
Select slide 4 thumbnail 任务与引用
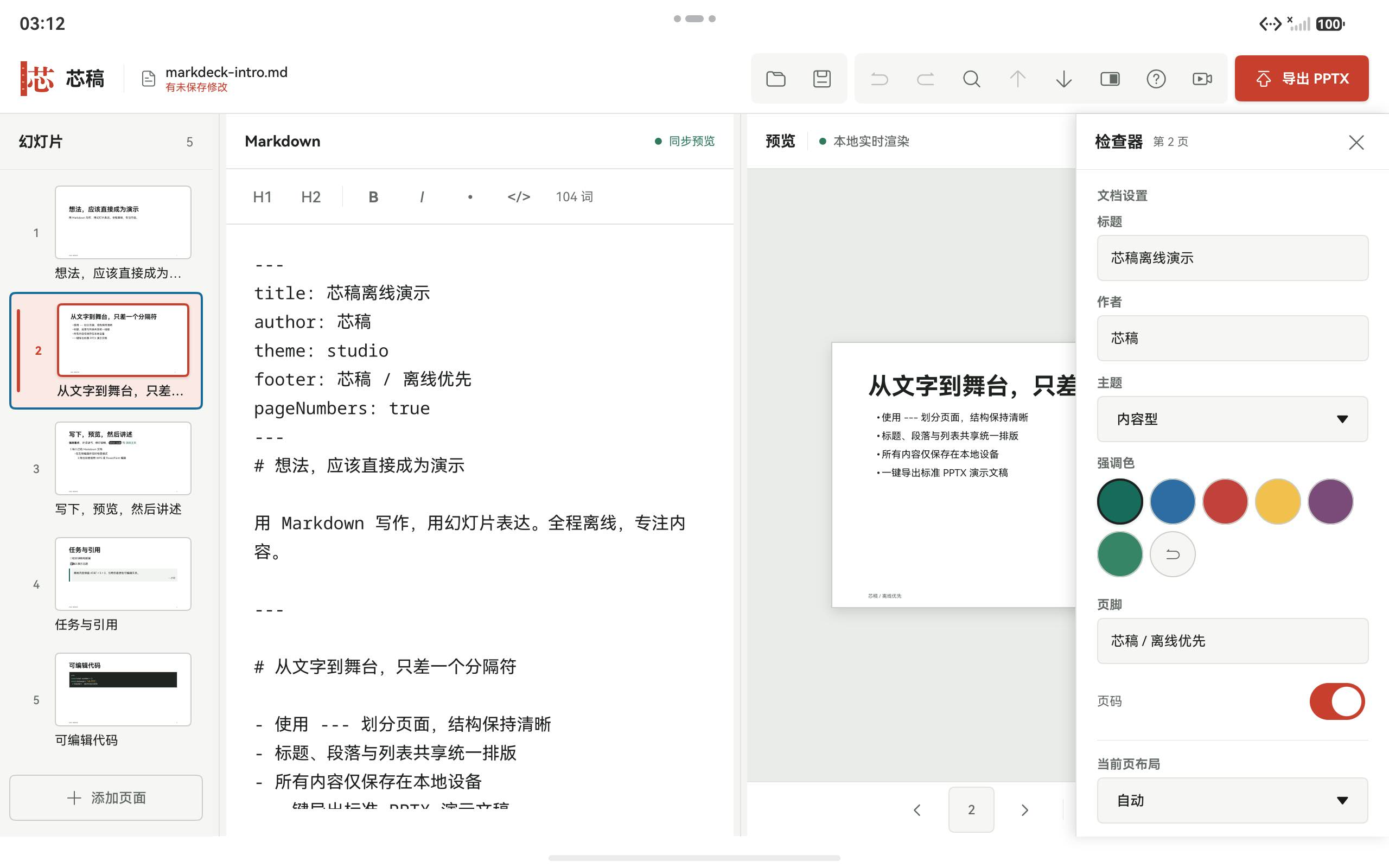(123, 573)
